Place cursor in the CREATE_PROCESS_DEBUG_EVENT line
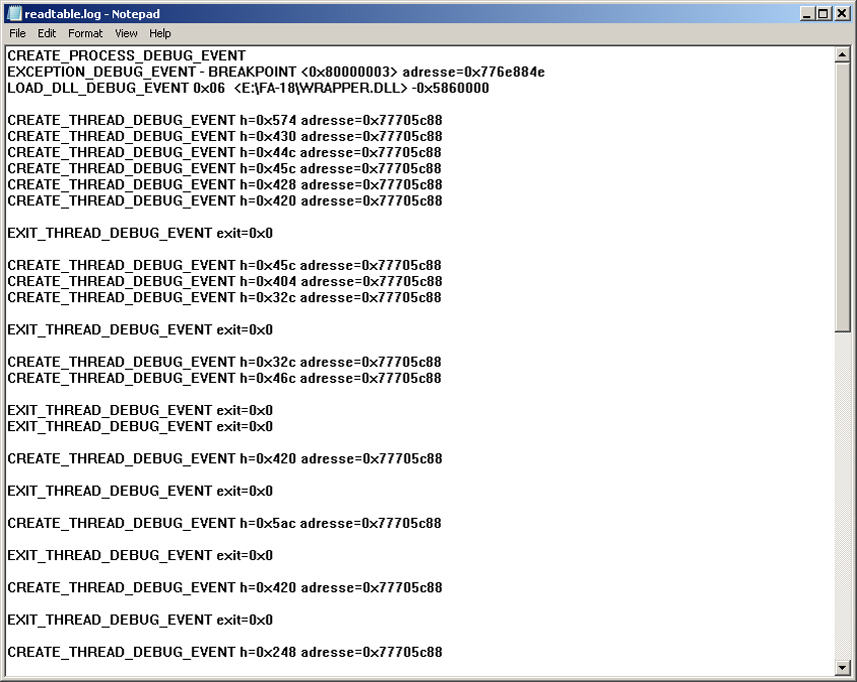The height and width of the screenshot is (682, 857). [x=126, y=56]
